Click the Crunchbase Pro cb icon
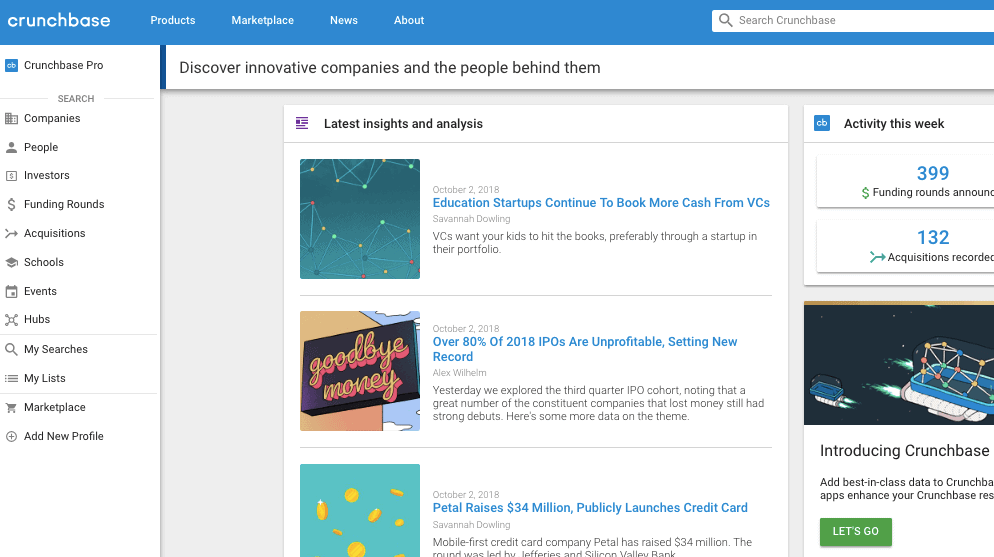The width and height of the screenshot is (994, 557). click(11, 65)
